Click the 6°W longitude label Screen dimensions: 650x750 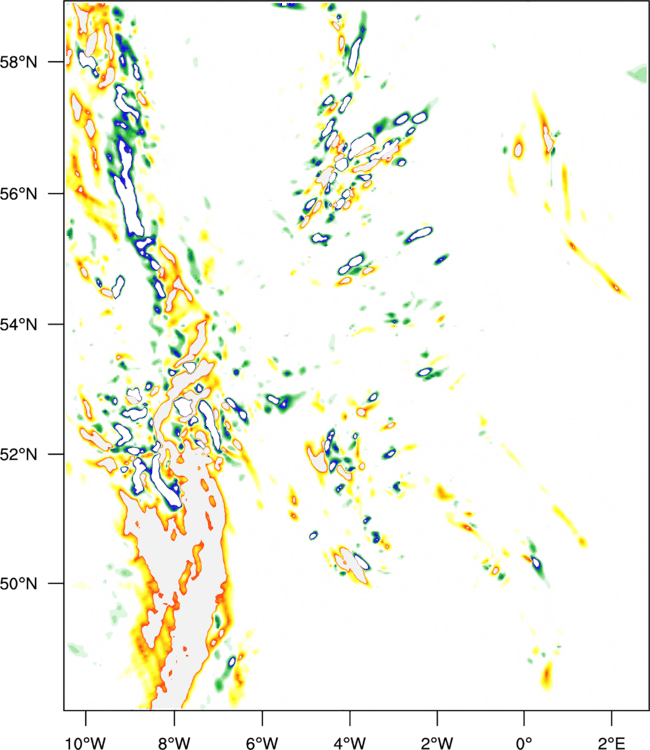tap(262, 743)
